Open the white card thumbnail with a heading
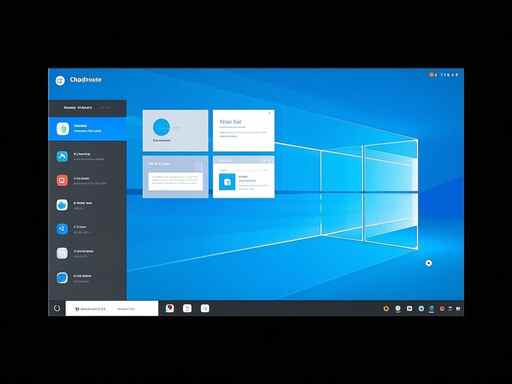Screen dimensions: 512x384 244,130
